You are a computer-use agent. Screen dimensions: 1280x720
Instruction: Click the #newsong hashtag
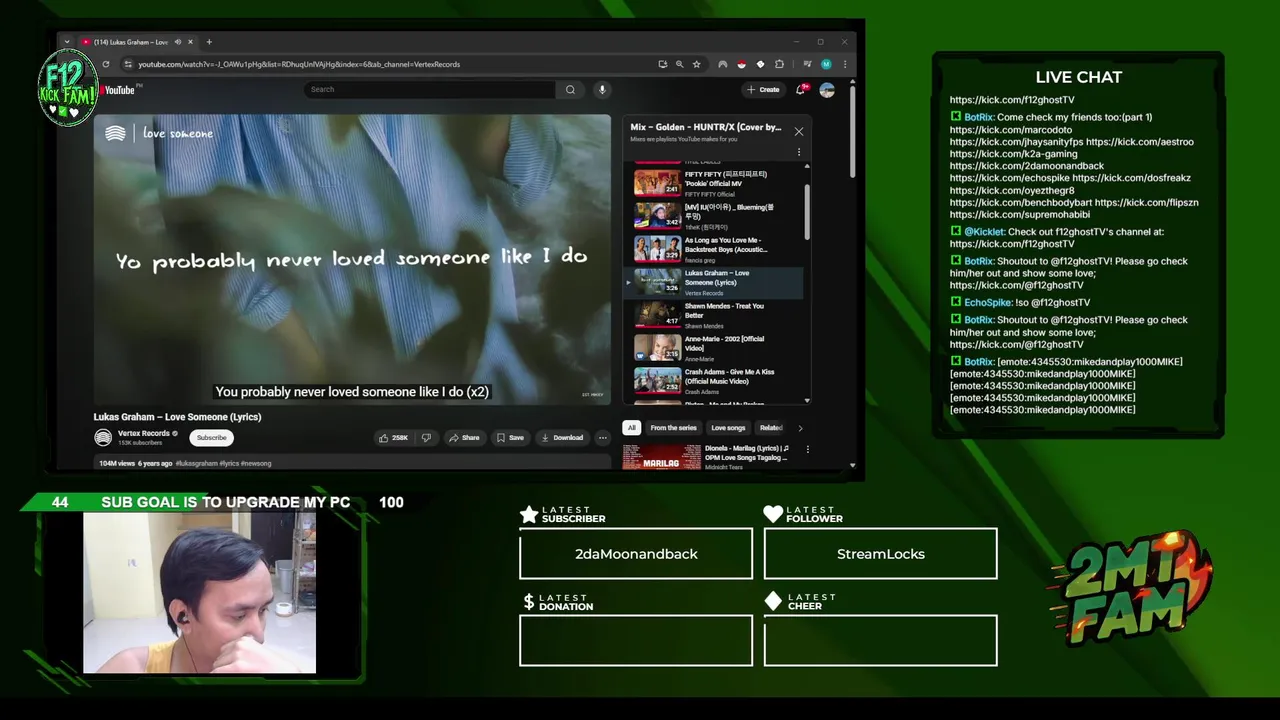point(254,463)
